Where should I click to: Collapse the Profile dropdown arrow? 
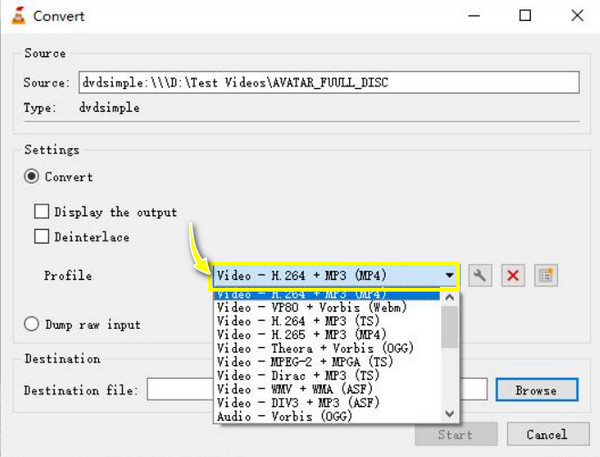[x=449, y=275]
